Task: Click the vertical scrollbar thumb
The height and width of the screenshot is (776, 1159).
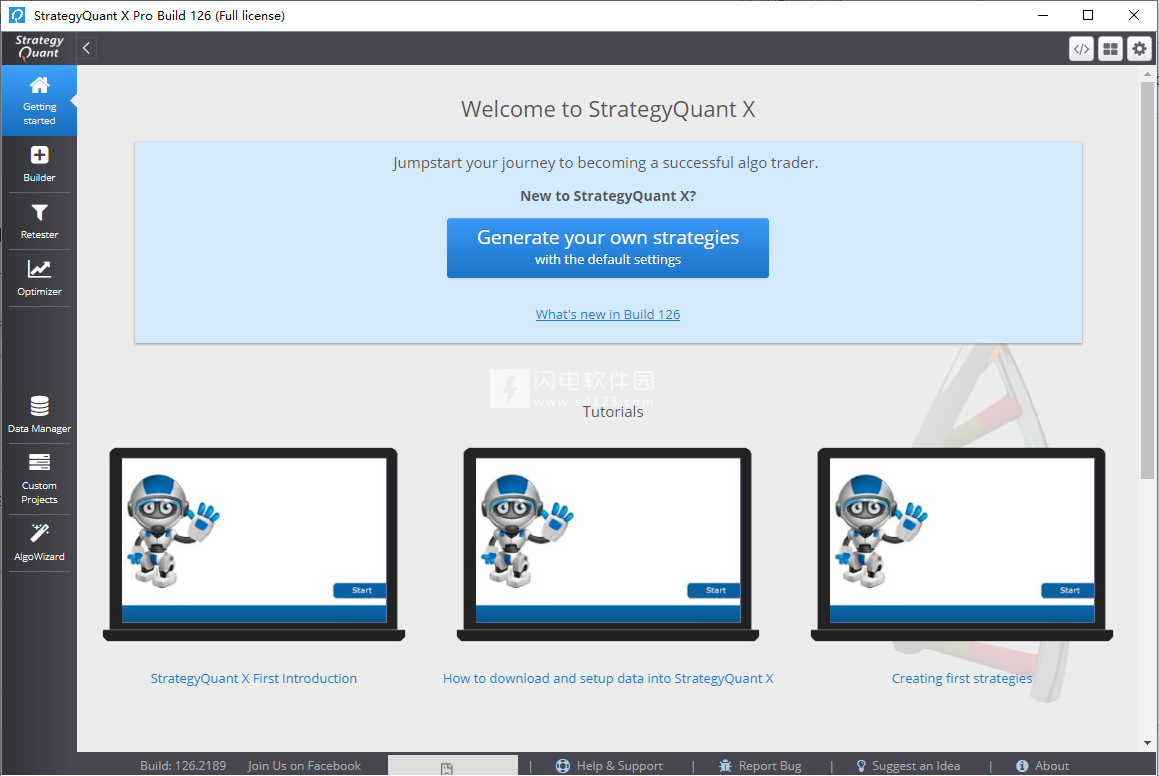Action: pyautogui.click(x=1147, y=280)
